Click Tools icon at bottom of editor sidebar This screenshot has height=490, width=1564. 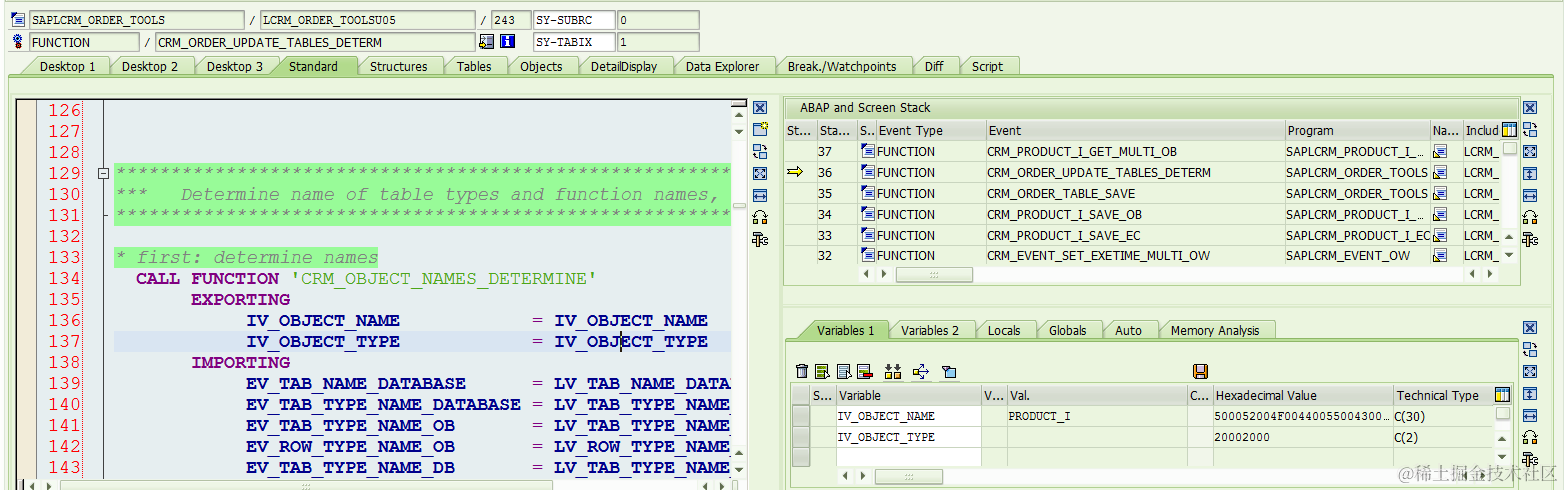tap(760, 239)
